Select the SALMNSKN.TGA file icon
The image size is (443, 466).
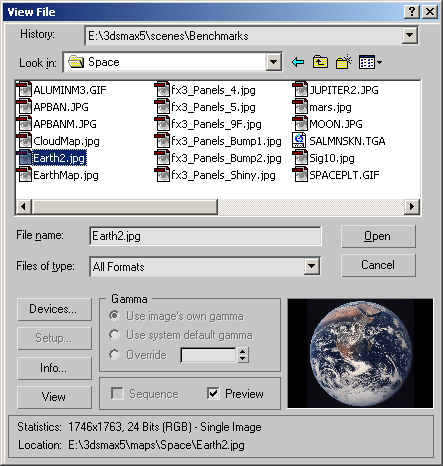click(299, 141)
